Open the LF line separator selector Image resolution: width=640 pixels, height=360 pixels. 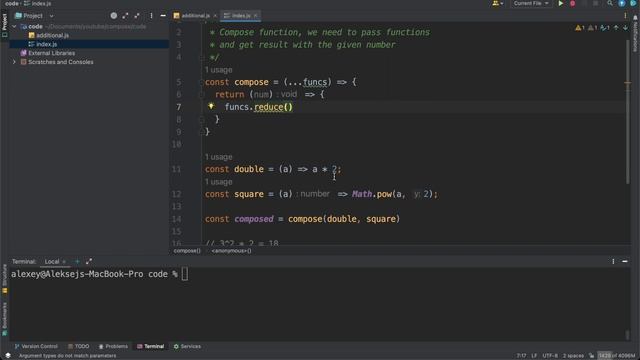point(534,356)
